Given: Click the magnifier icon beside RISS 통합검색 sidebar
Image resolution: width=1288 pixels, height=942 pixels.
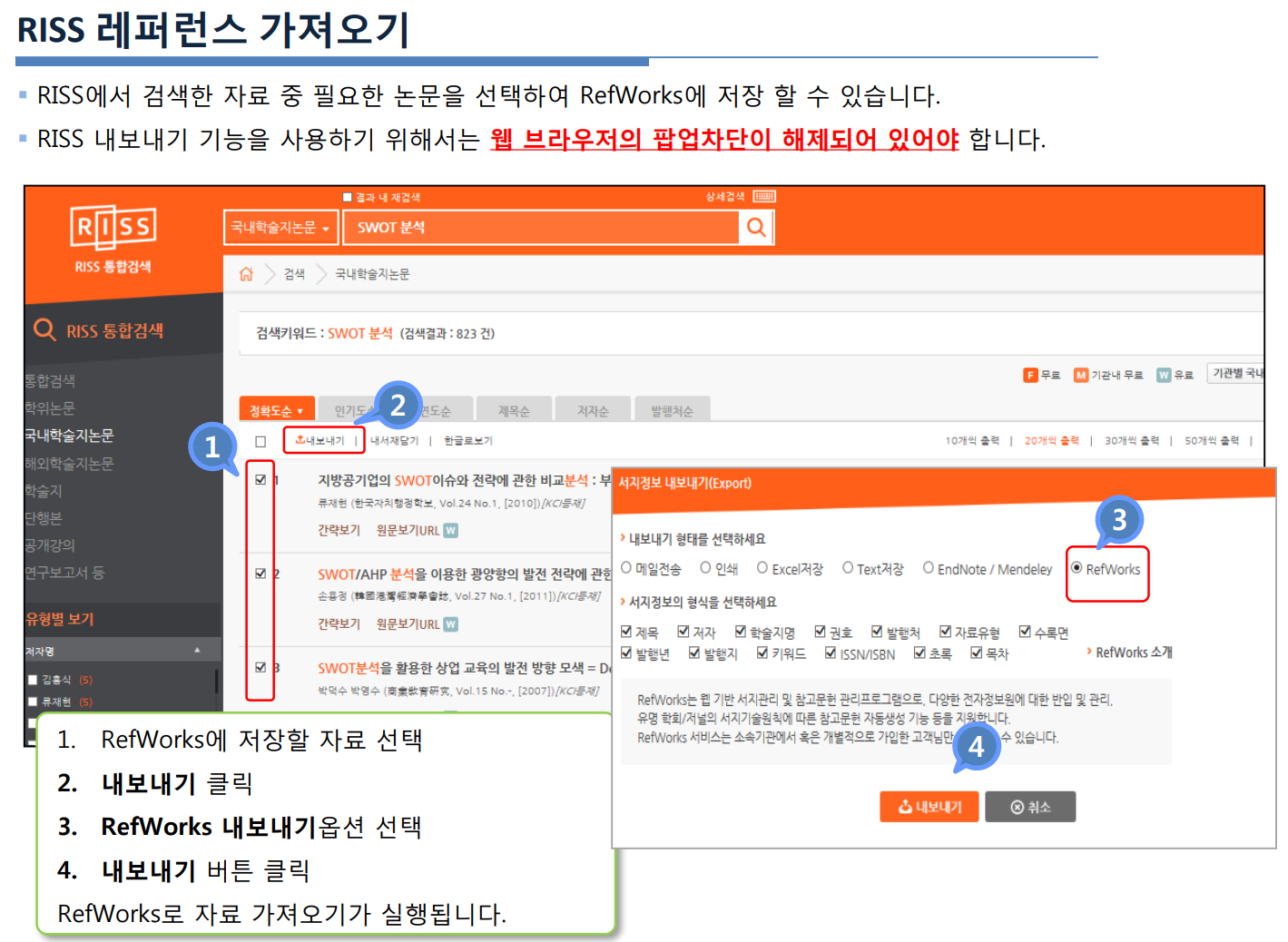Looking at the screenshot, I should tap(44, 329).
